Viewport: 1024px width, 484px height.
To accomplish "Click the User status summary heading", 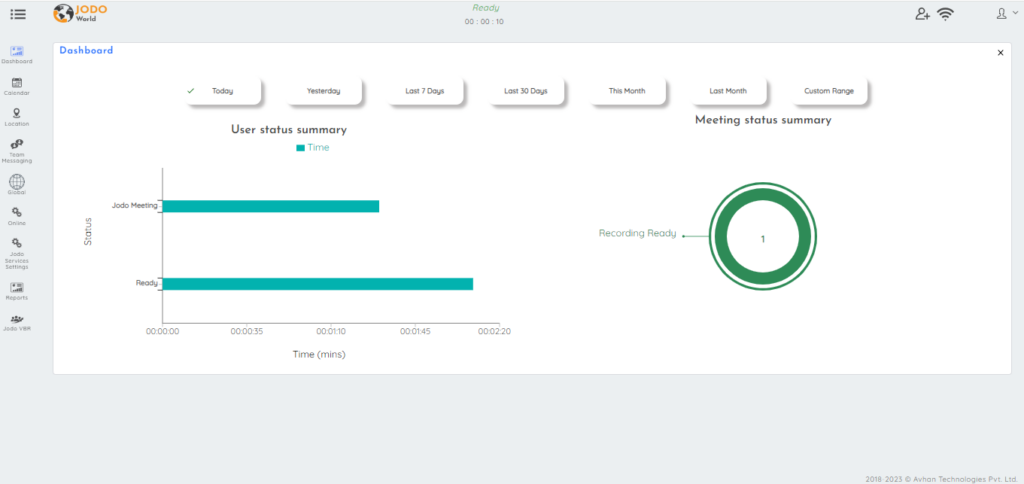I will point(289,129).
